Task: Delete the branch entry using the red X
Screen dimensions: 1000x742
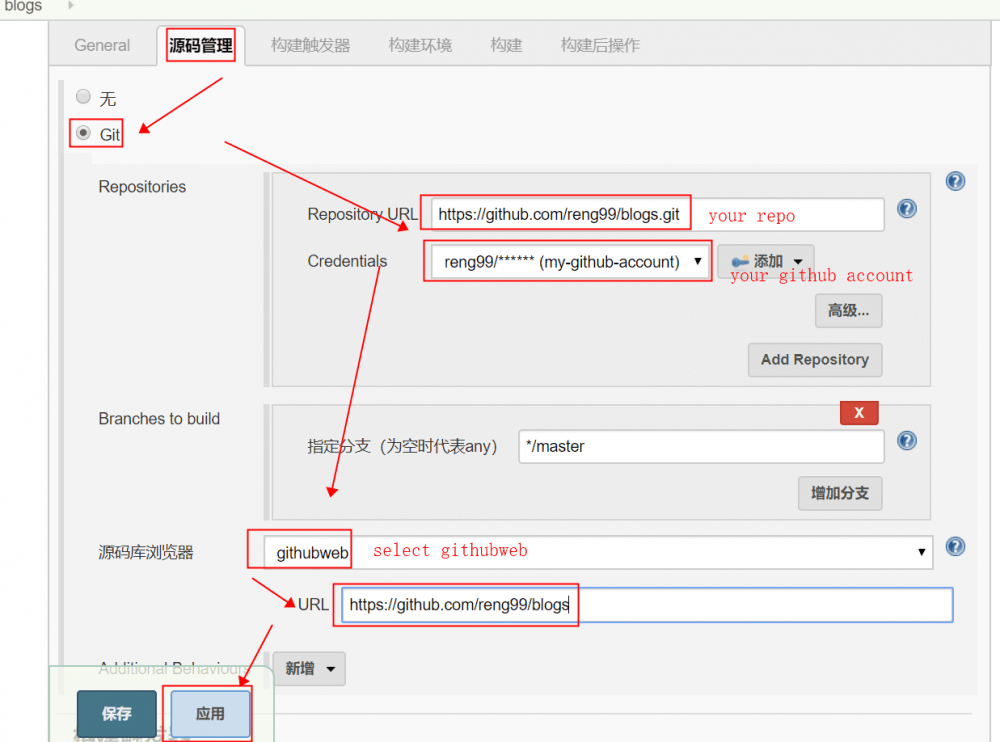Action: (x=859, y=411)
